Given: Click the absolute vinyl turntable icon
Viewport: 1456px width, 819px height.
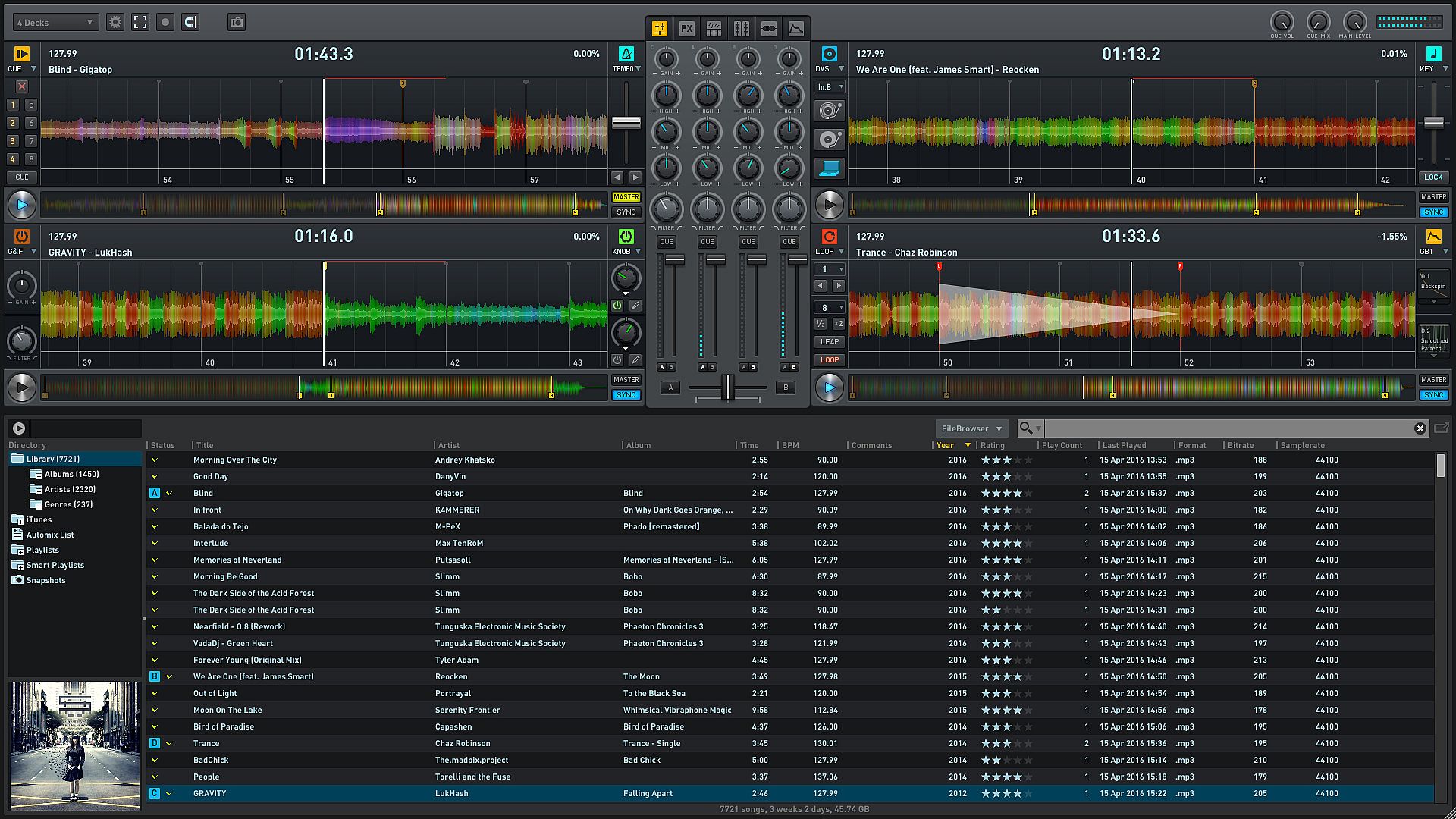Looking at the screenshot, I should click(x=829, y=111).
